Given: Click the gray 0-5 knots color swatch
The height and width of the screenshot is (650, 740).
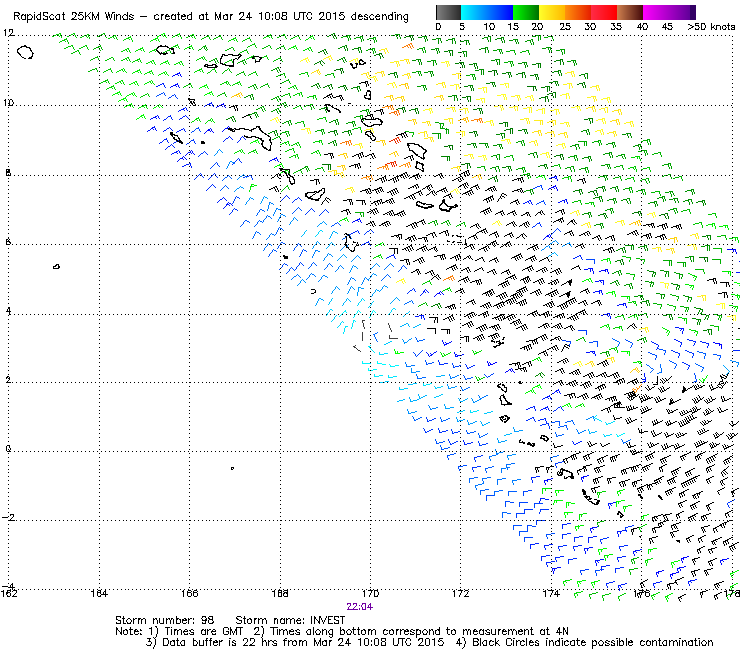Looking at the screenshot, I should click(448, 12).
